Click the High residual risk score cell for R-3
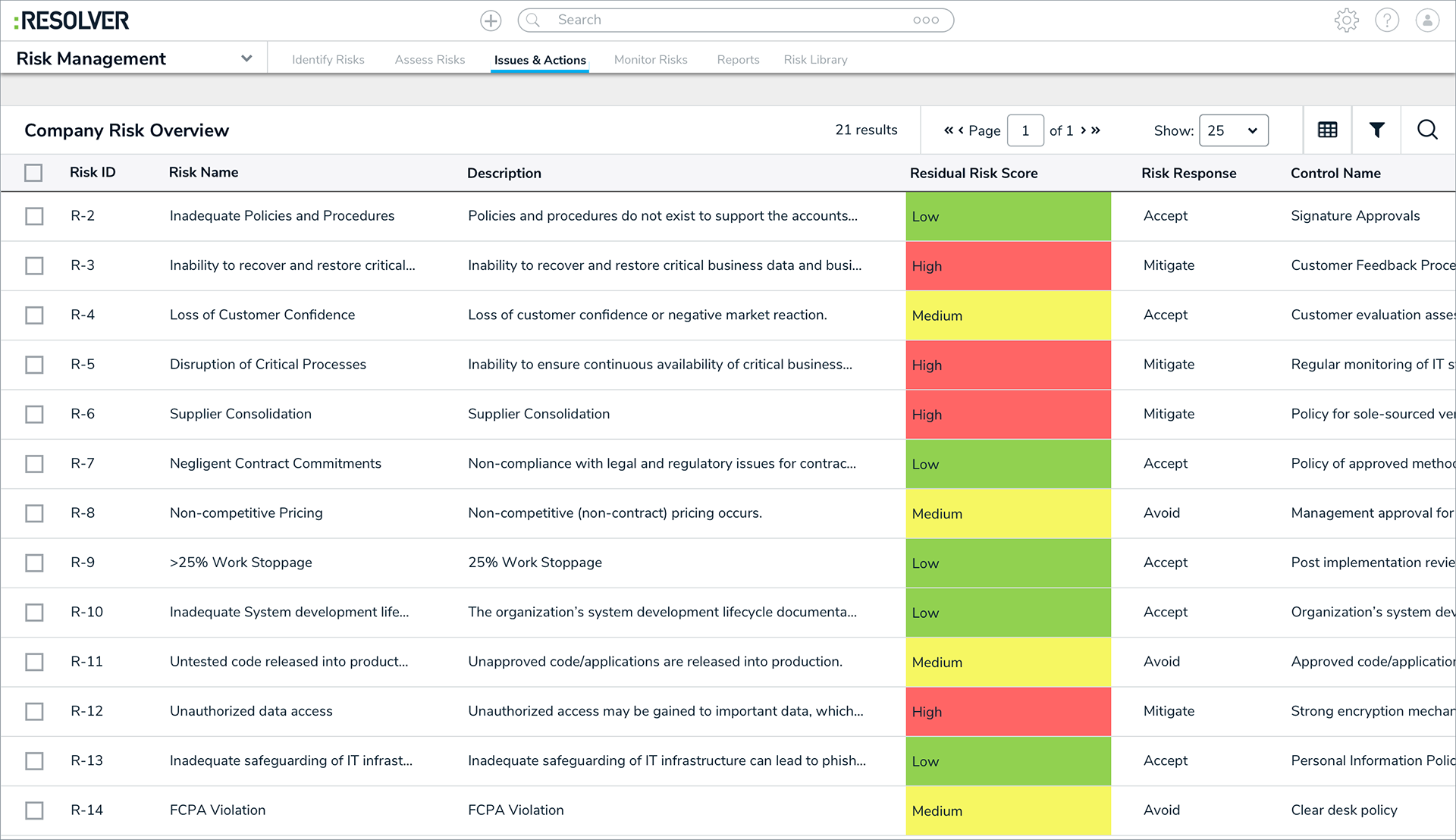 (x=1008, y=265)
